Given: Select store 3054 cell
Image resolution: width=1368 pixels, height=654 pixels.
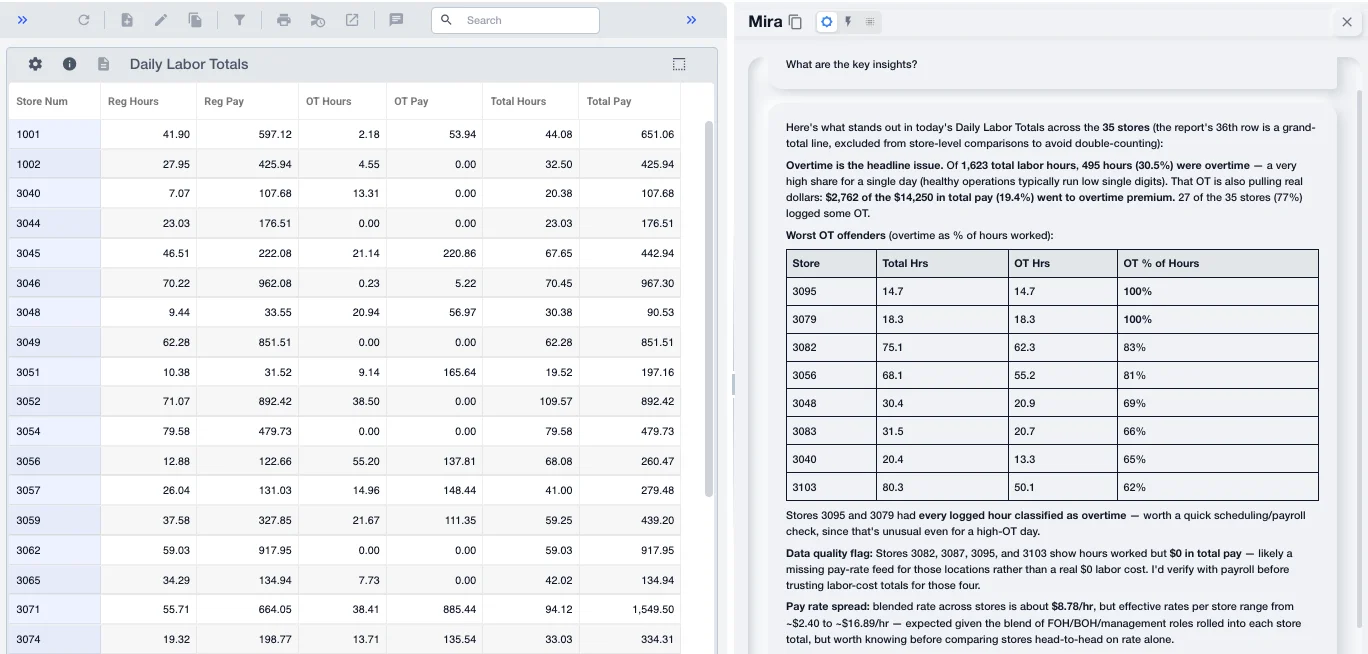Looking at the screenshot, I should click(x=55, y=431).
